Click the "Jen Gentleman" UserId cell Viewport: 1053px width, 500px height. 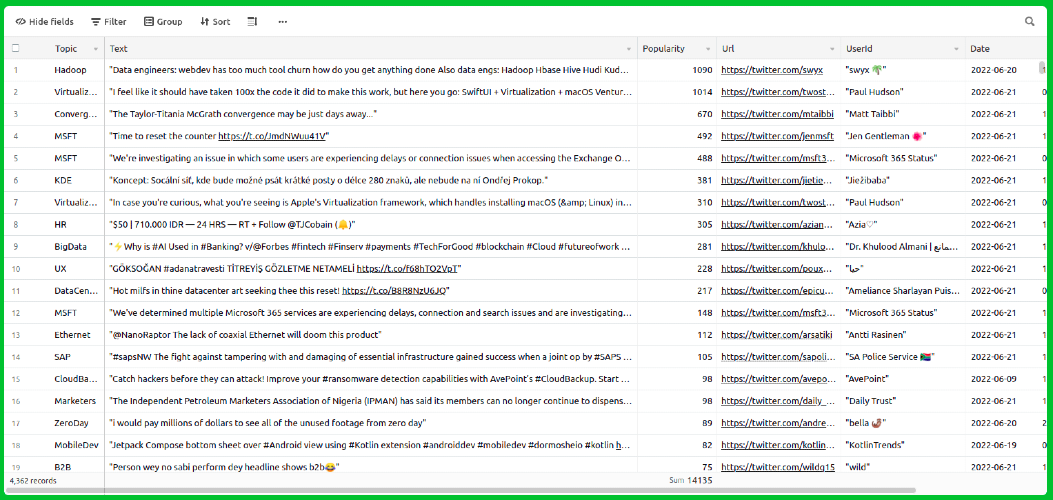903,136
